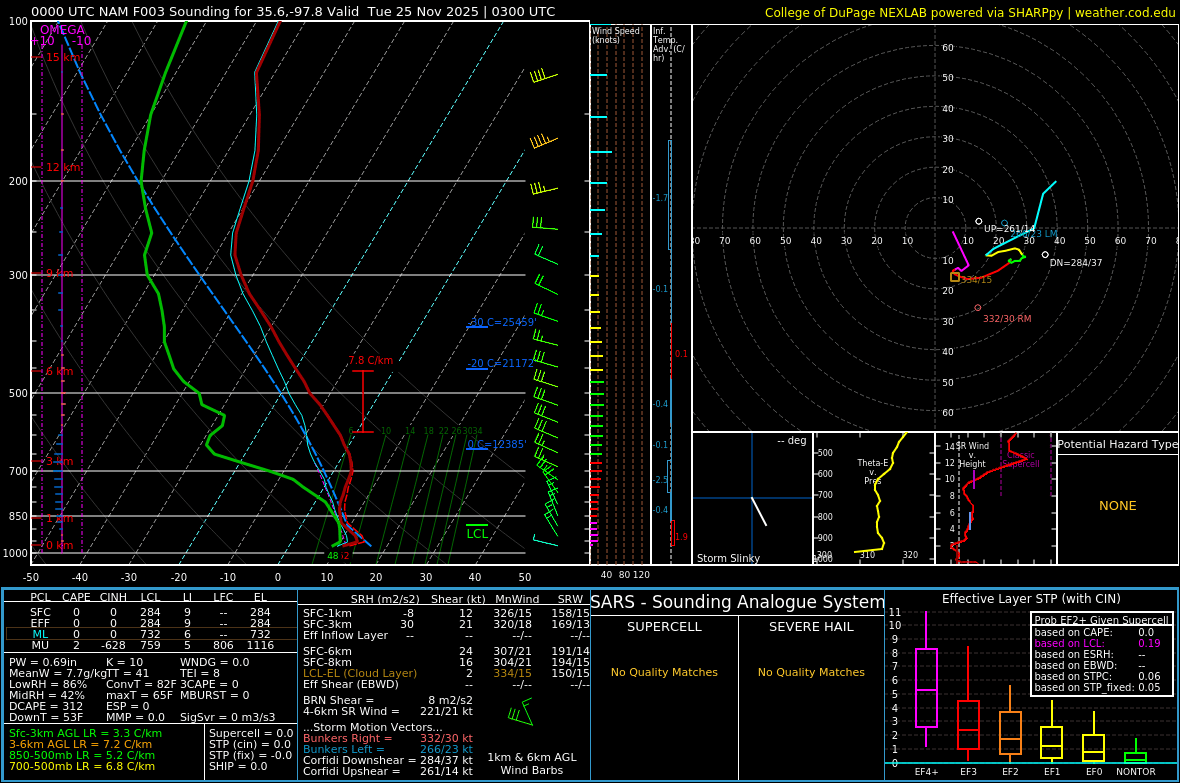
Task: Select the highlighted ML parcel row
Action: tap(151, 634)
